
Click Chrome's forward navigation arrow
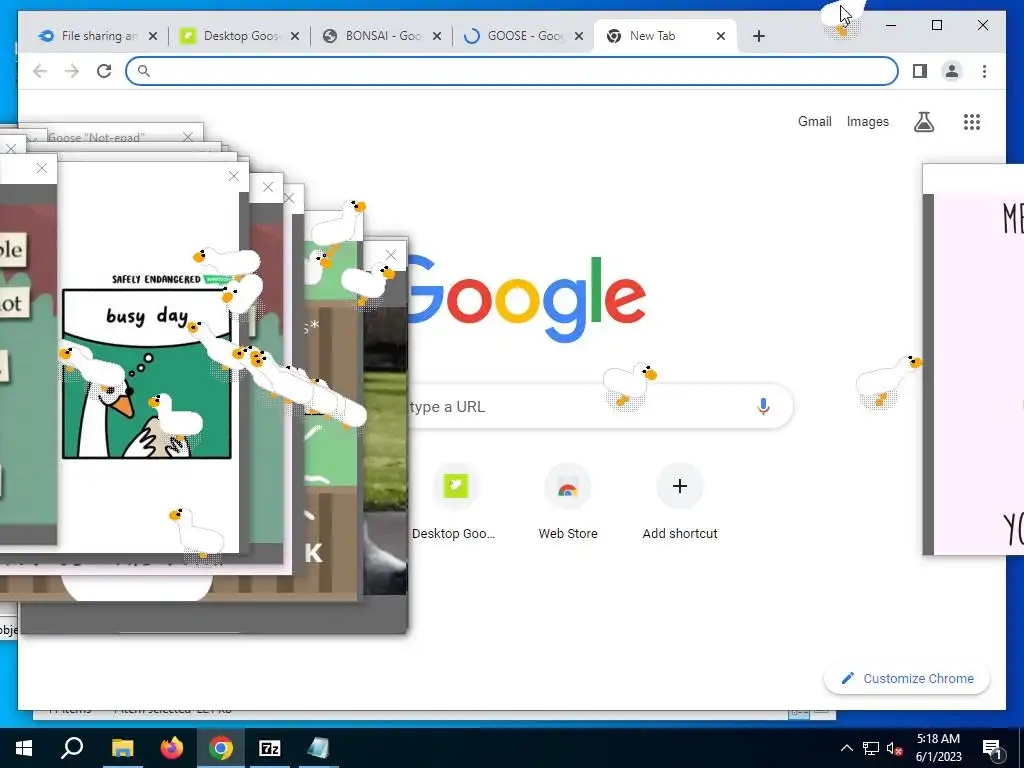[x=72, y=71]
